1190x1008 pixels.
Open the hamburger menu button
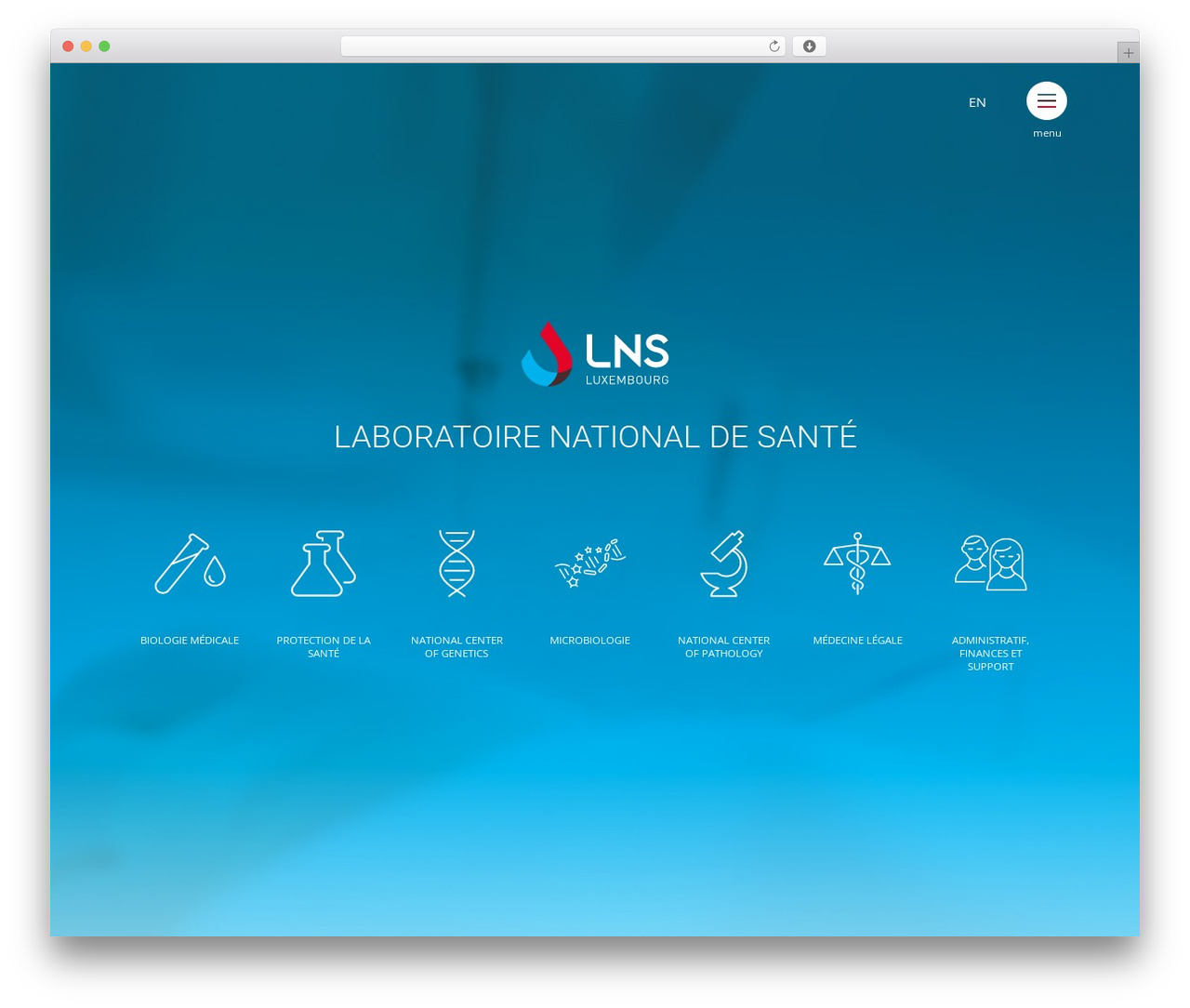[1047, 101]
